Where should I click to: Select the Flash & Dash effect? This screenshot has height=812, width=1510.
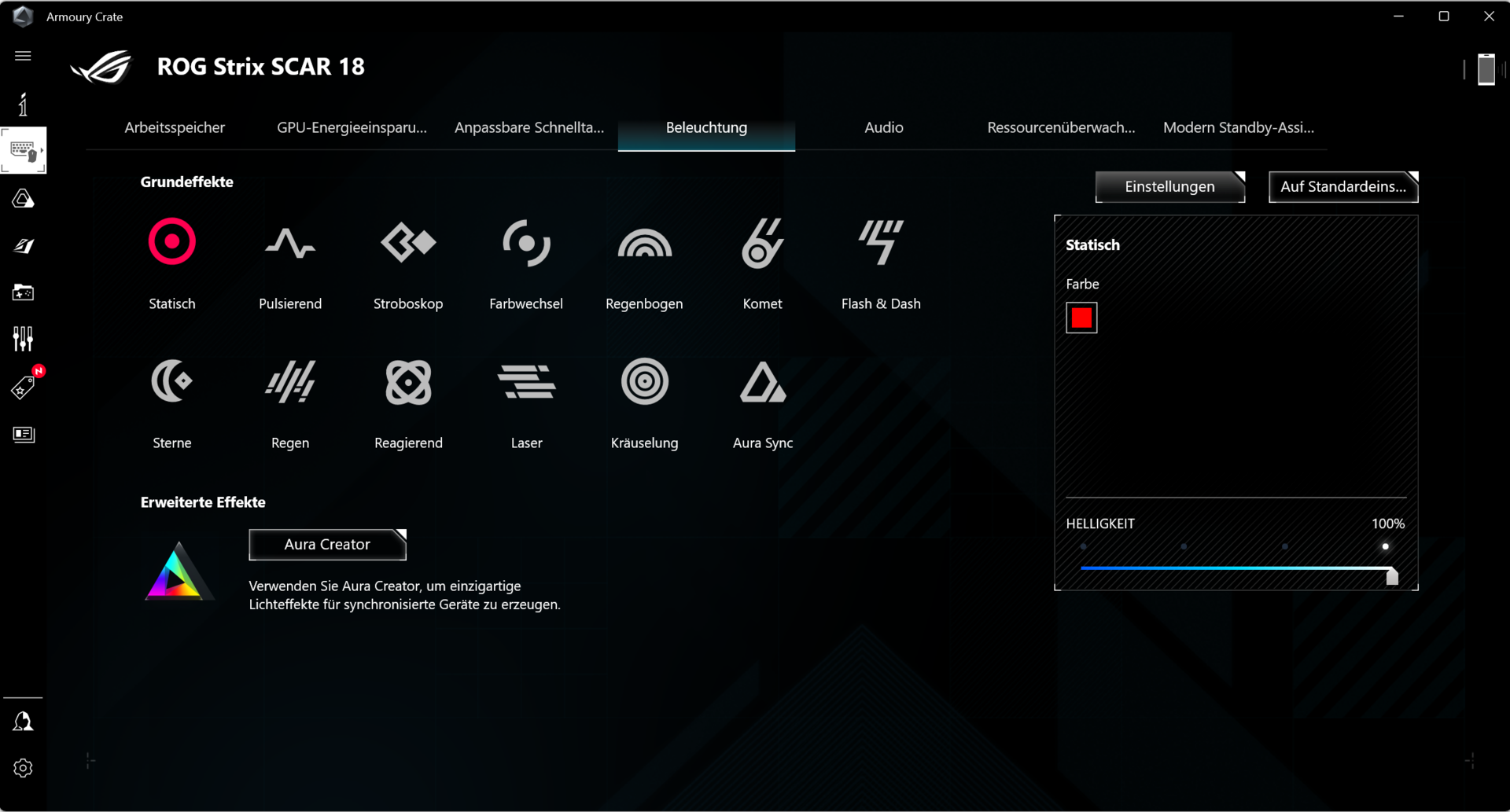pos(881,242)
